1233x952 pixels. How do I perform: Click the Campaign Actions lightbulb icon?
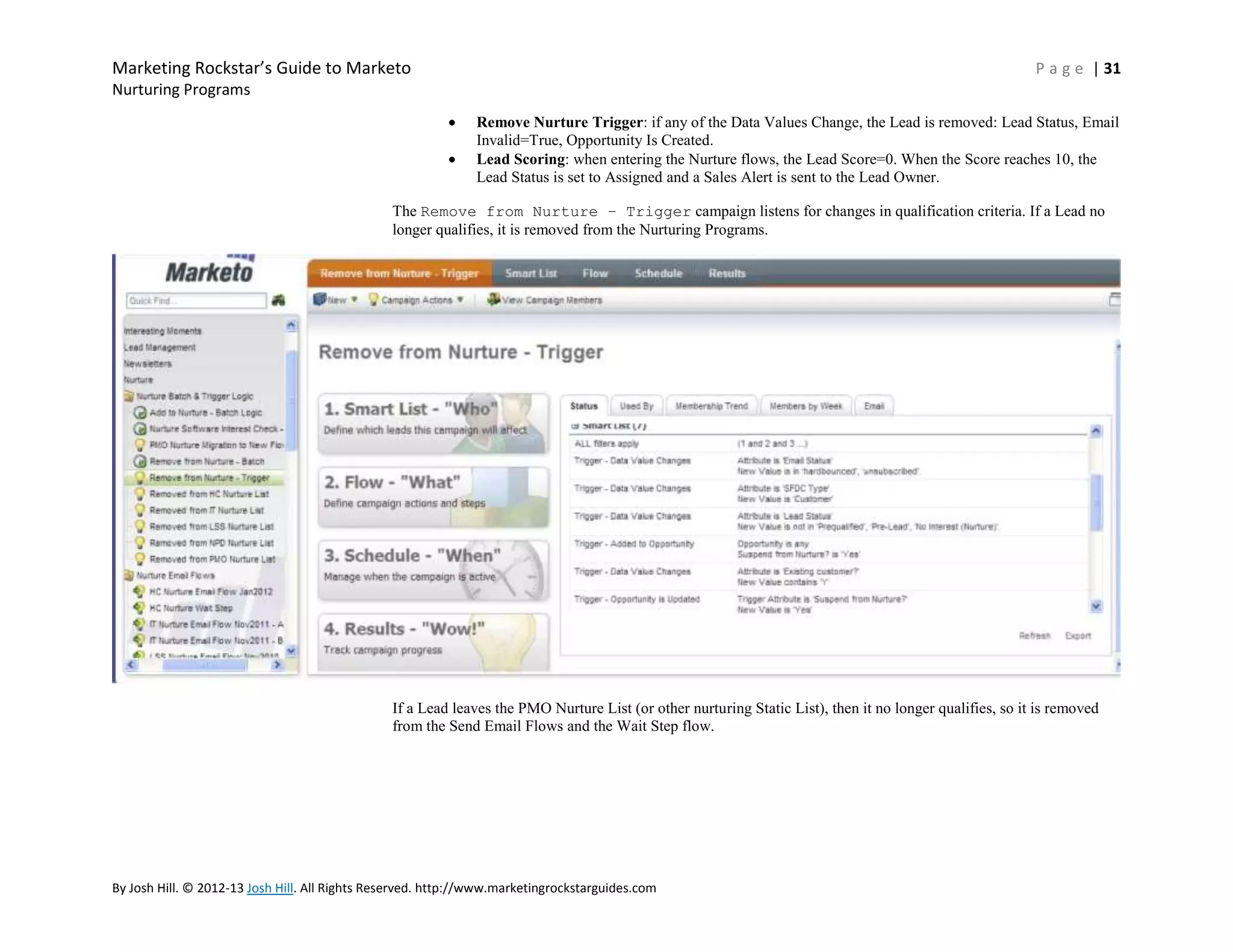(x=373, y=299)
